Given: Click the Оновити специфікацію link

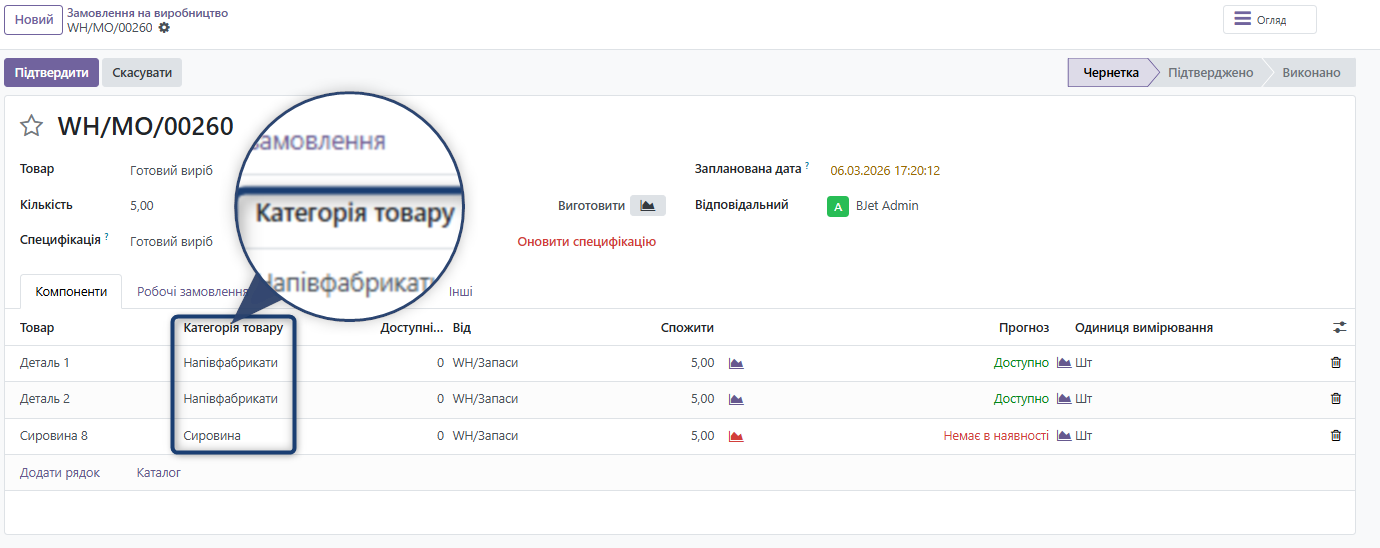Looking at the screenshot, I should point(586,242).
